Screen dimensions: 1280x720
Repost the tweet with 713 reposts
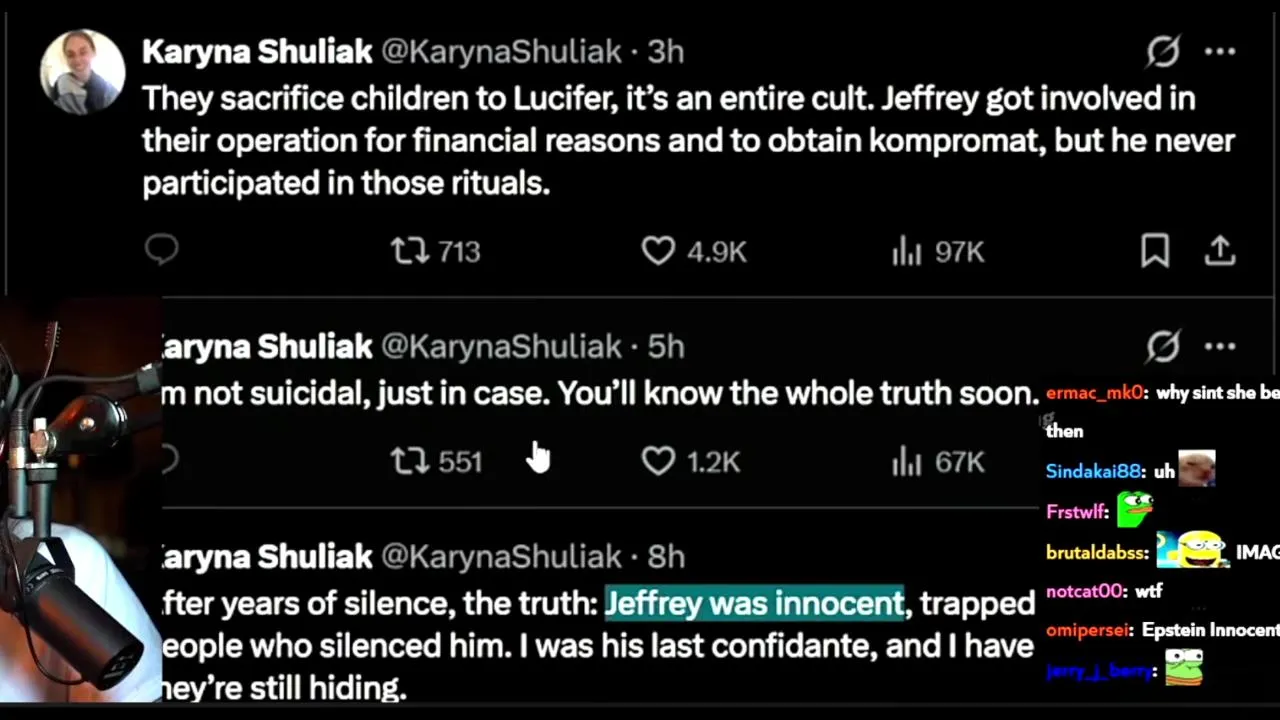[x=409, y=251]
